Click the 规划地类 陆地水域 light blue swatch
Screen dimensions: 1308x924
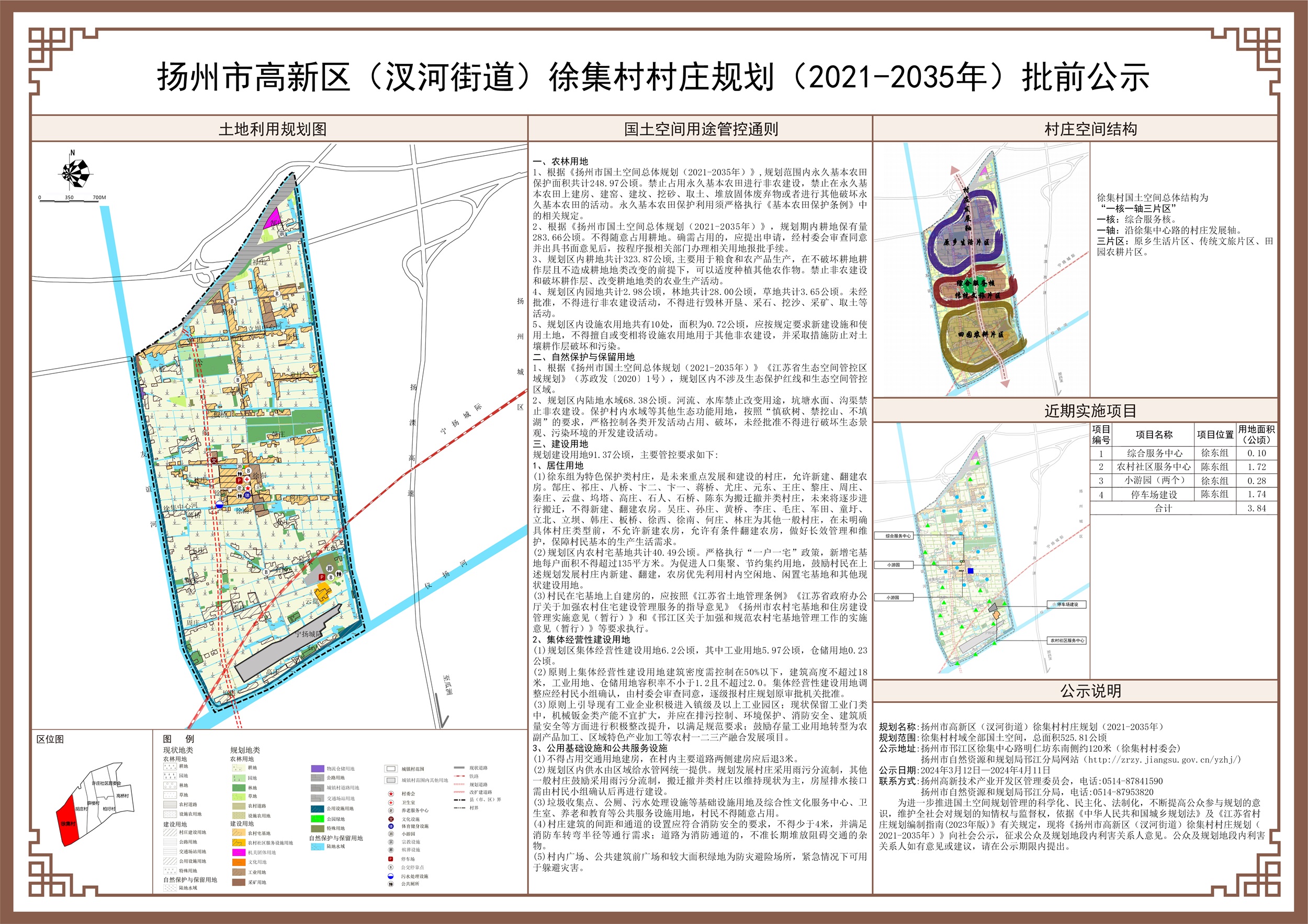point(317,847)
